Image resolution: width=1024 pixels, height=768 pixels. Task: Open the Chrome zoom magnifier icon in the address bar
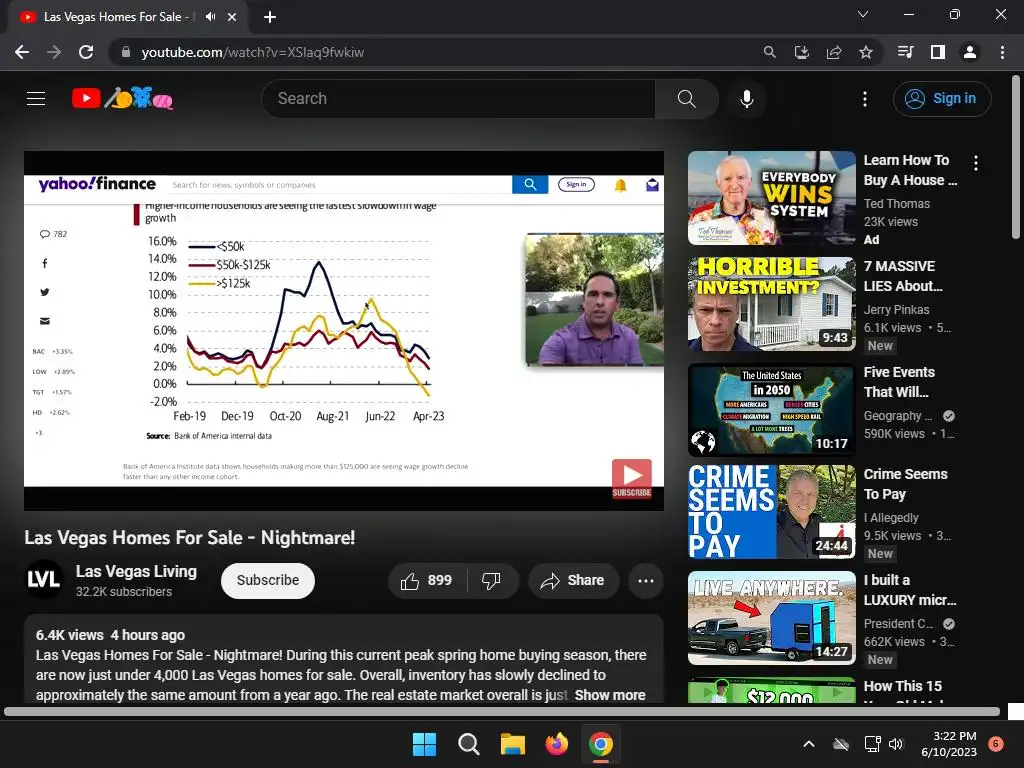769,52
